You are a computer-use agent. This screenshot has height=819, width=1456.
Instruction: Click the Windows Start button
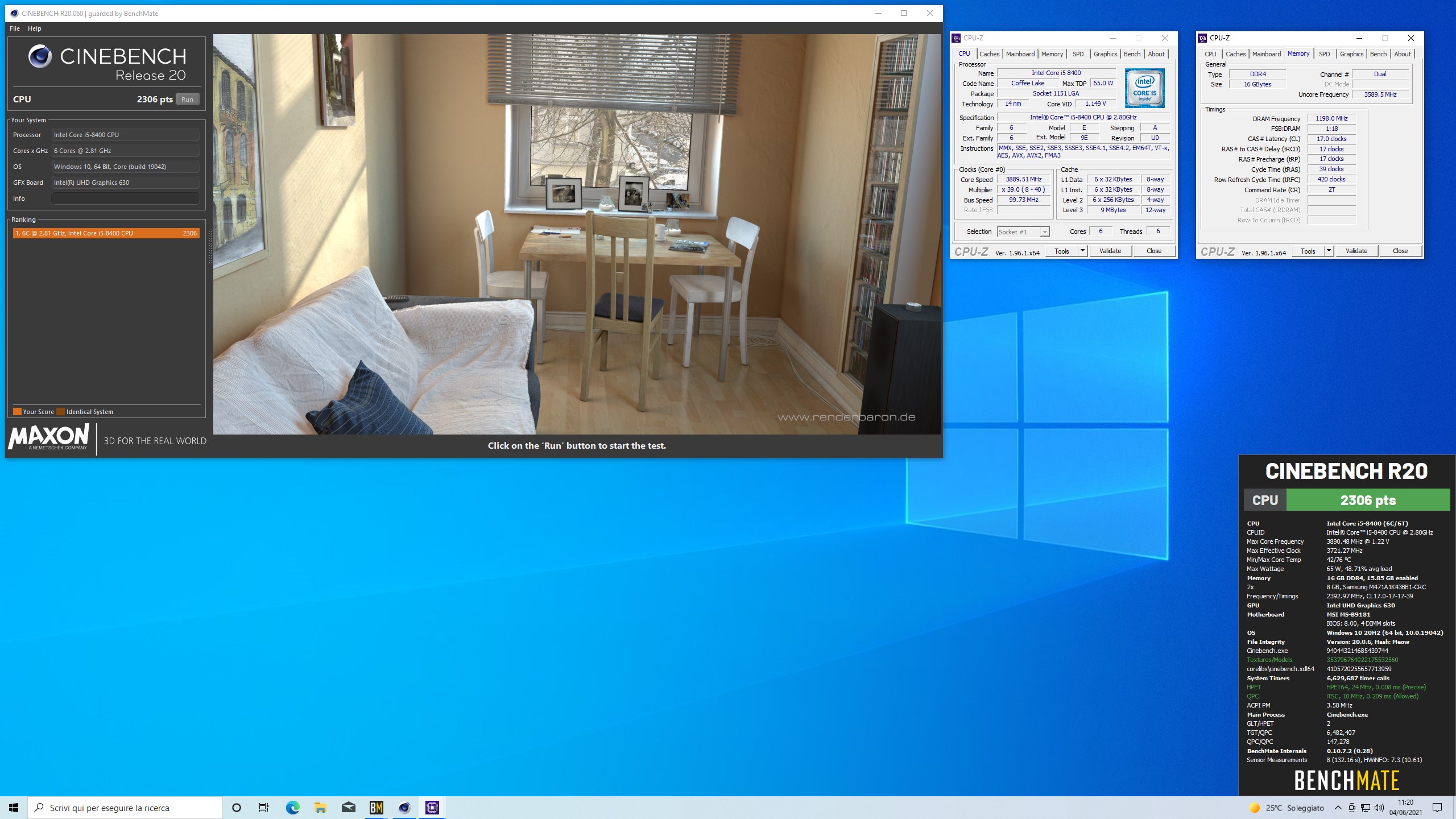coord(14,808)
